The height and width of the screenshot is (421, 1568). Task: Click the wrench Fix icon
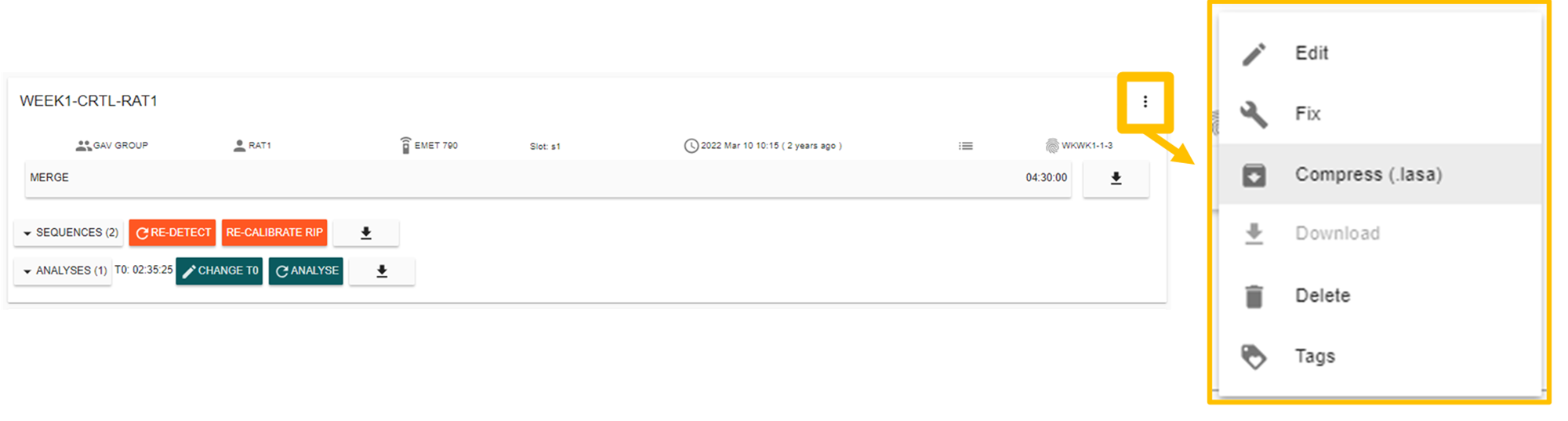coord(1254,114)
